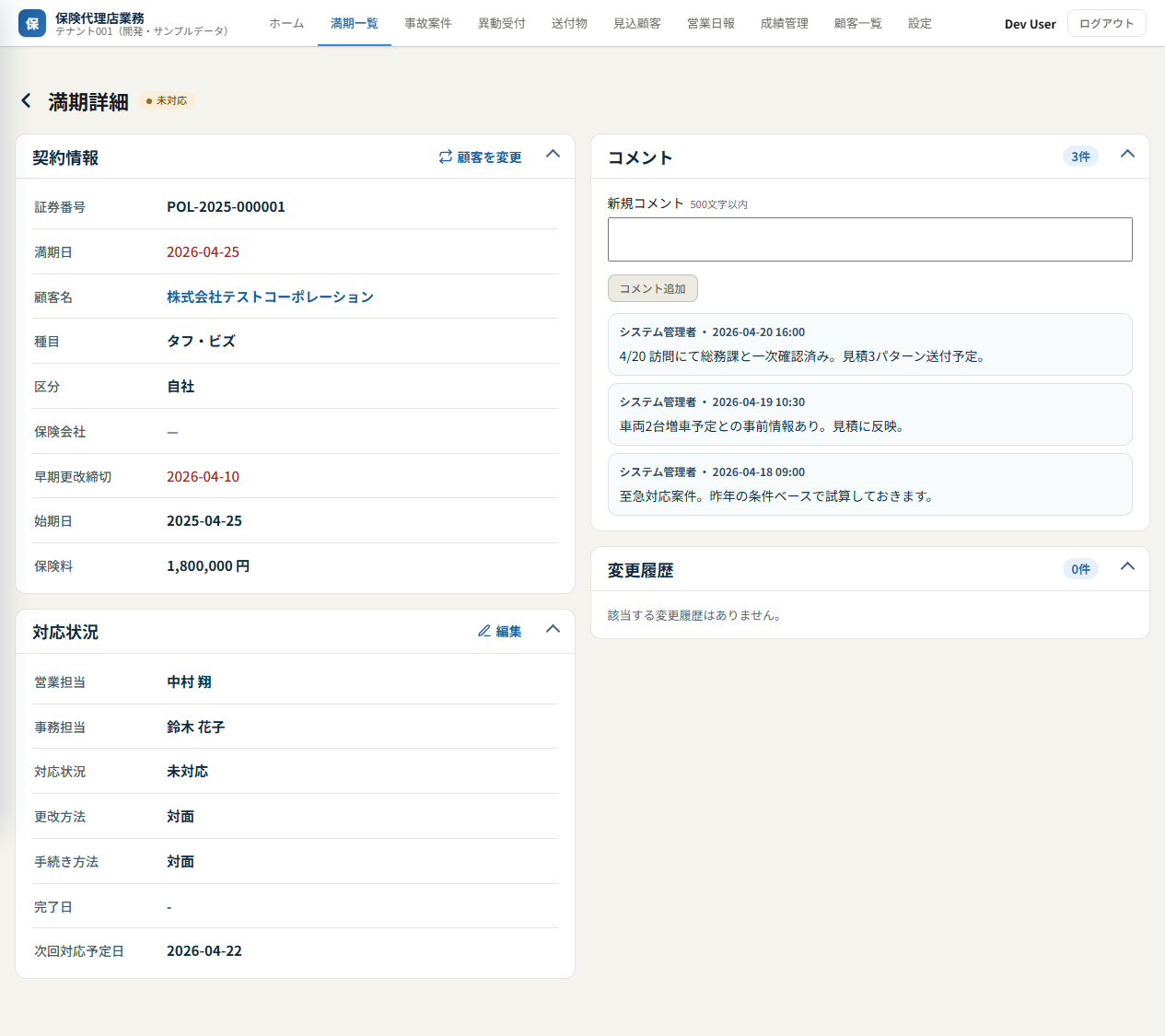Click the comment dated 2026-04-18 09:00
This screenshot has width=1165, height=1036.
(x=870, y=484)
